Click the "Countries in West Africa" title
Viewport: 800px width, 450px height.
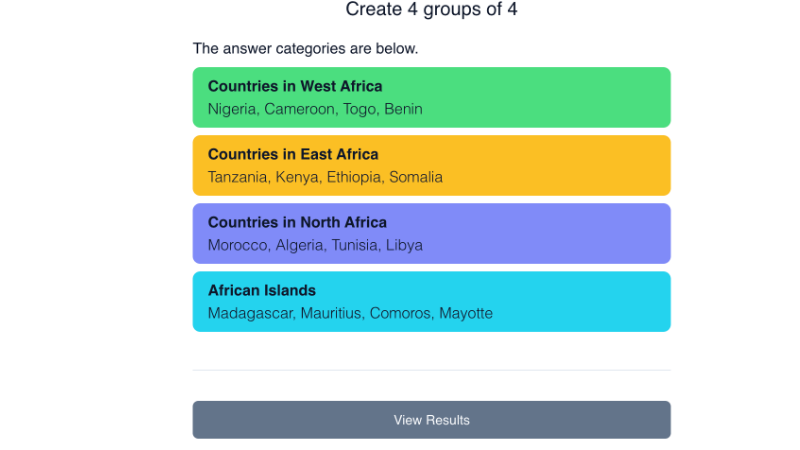pos(295,86)
